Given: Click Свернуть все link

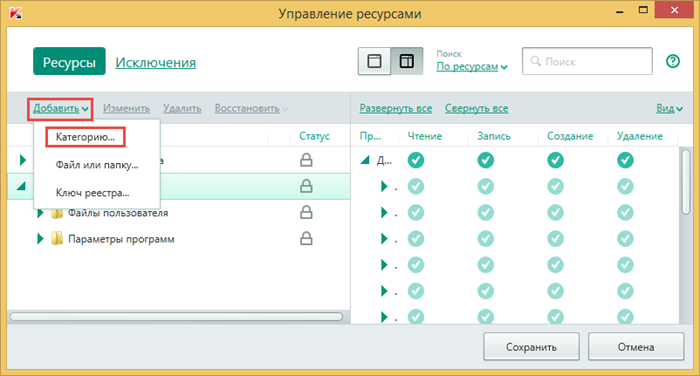Looking at the screenshot, I should tap(476, 109).
